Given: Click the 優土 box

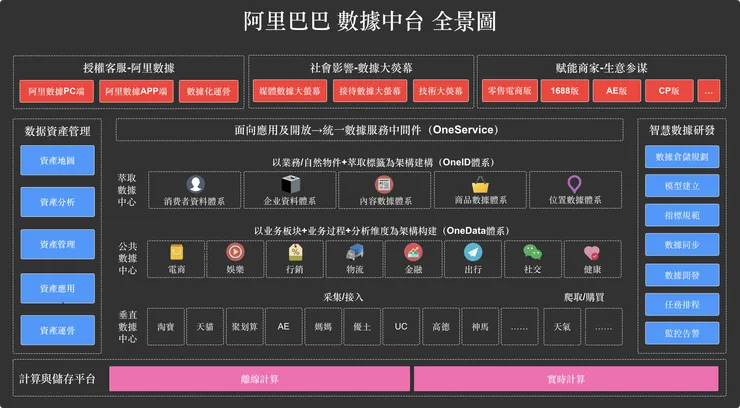Looking at the screenshot, I should [x=362, y=326].
